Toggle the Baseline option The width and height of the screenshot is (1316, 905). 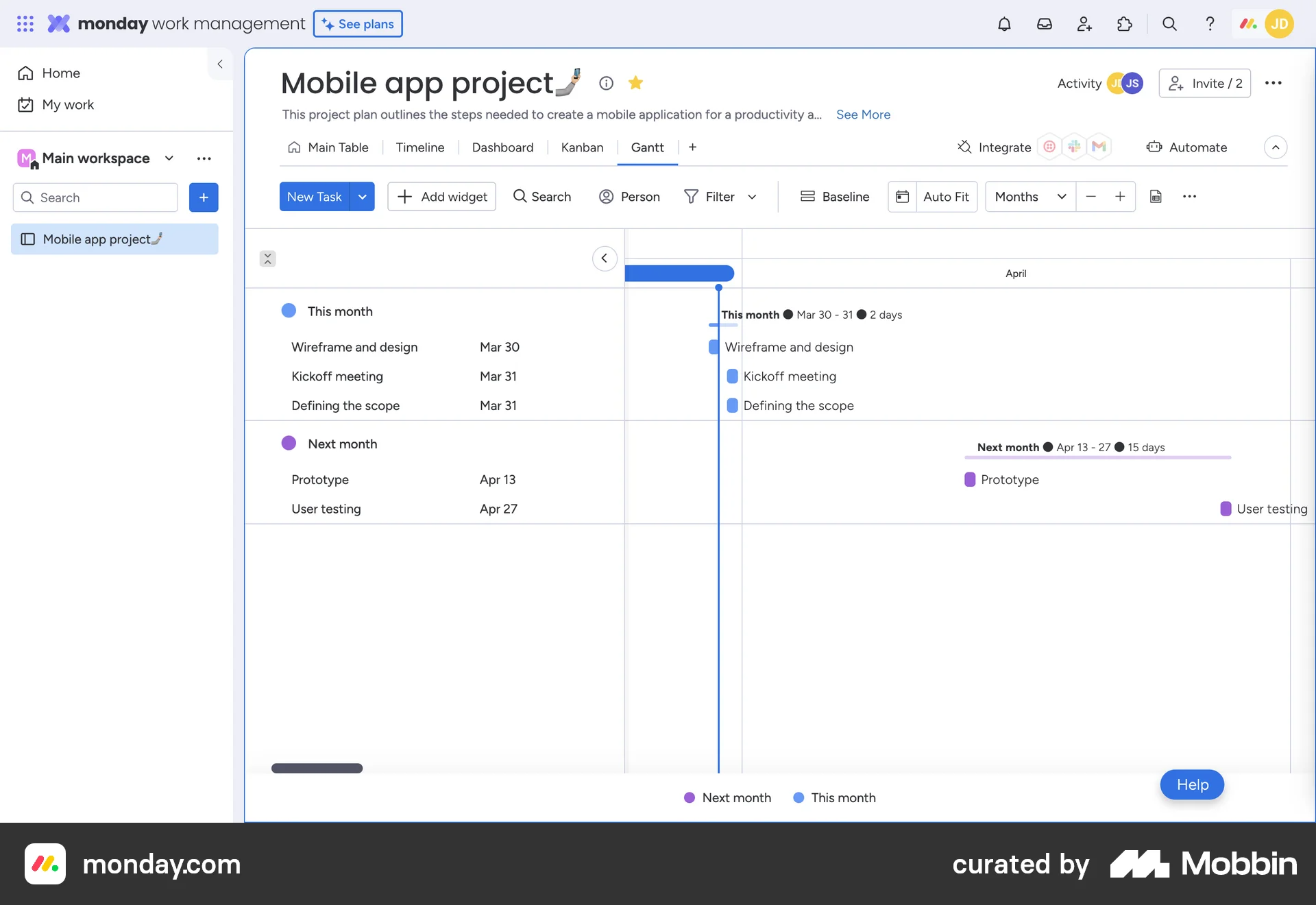tap(835, 197)
